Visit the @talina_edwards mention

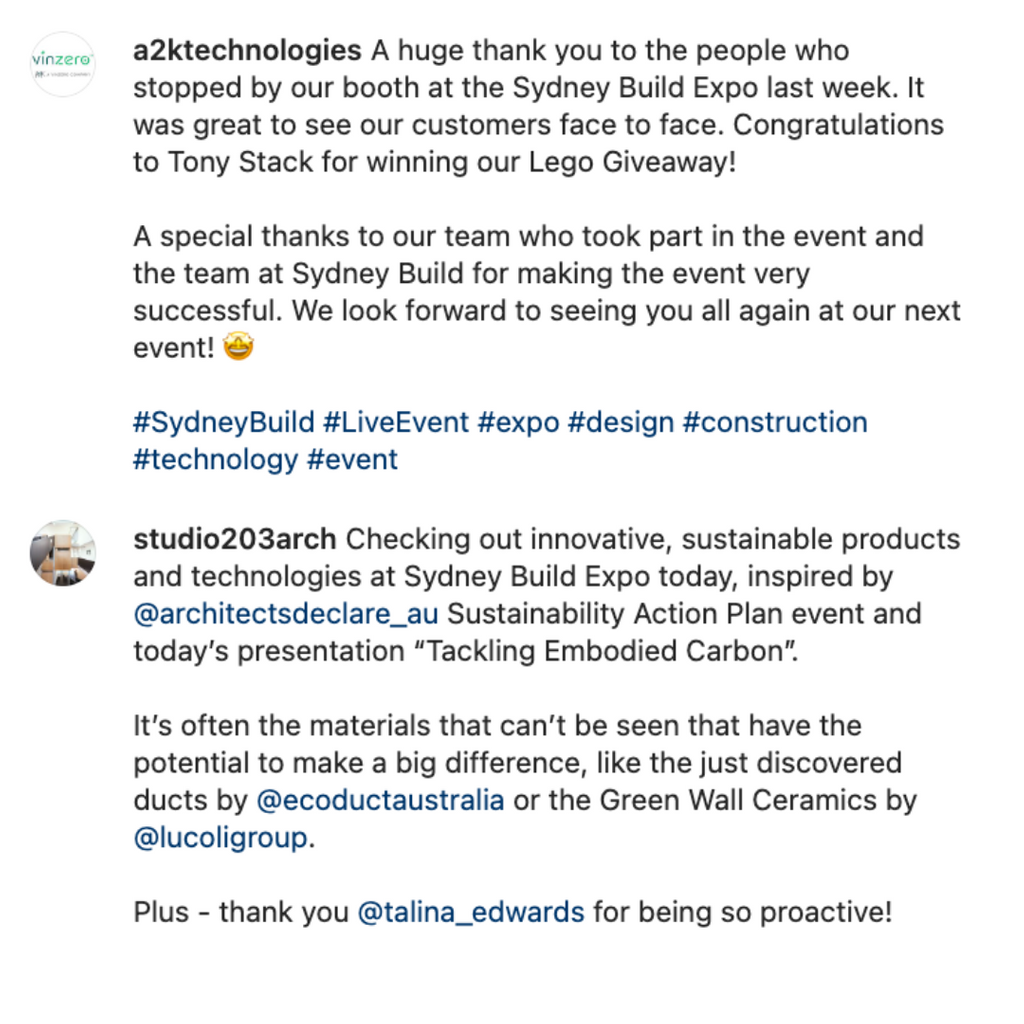click(471, 912)
